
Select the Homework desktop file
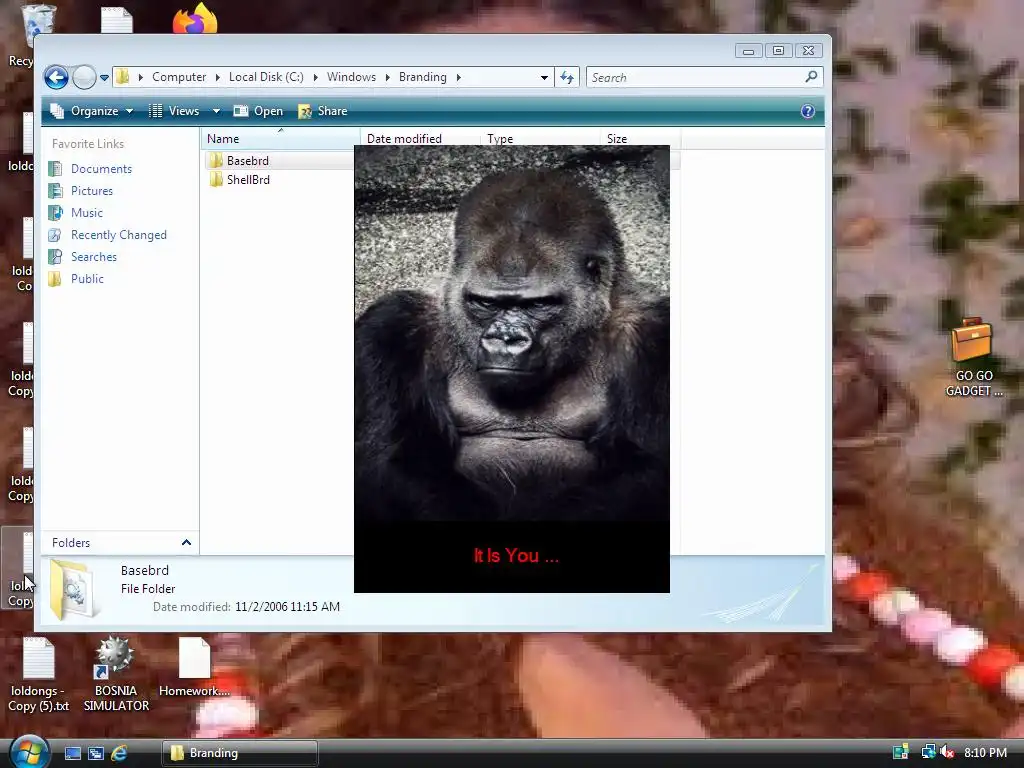(194, 668)
